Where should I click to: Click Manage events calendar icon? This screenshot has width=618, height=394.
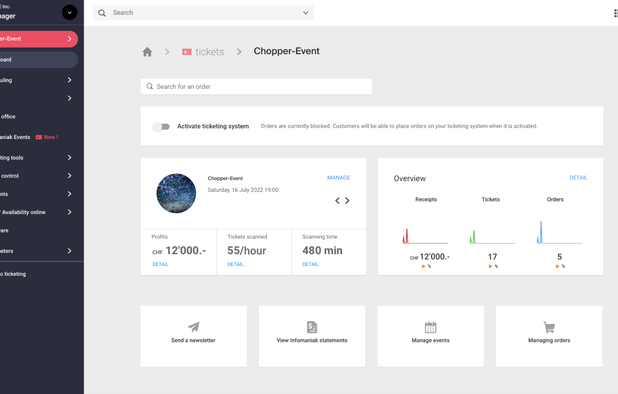(430, 327)
